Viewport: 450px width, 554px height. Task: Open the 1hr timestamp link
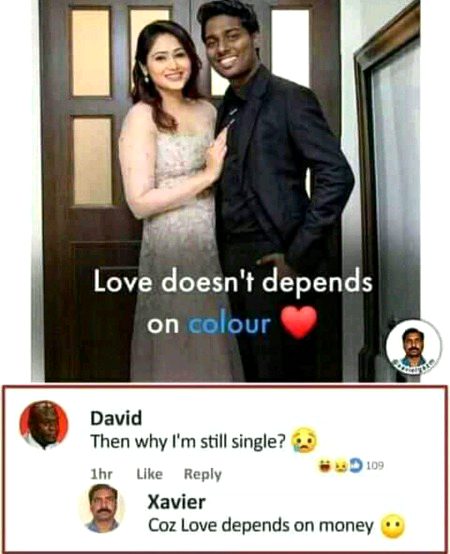[x=101, y=474]
